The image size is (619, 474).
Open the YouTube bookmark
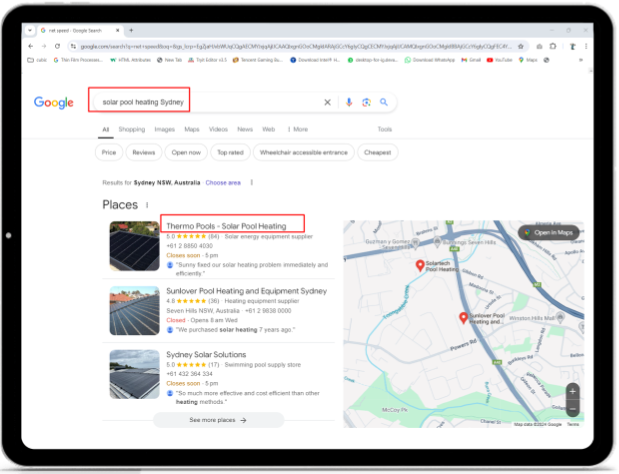tap(499, 60)
